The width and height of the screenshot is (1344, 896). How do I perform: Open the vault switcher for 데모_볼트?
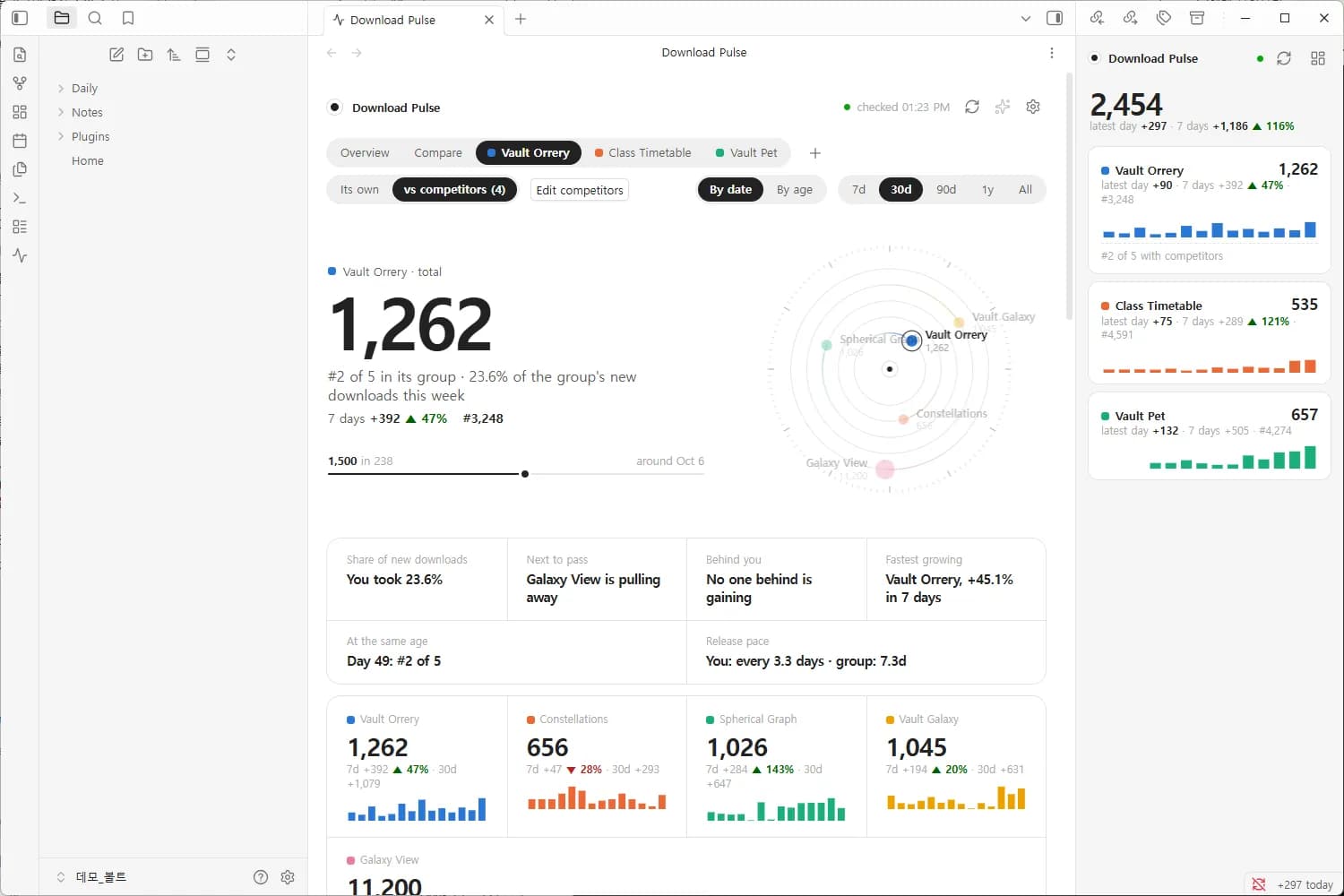point(92,877)
